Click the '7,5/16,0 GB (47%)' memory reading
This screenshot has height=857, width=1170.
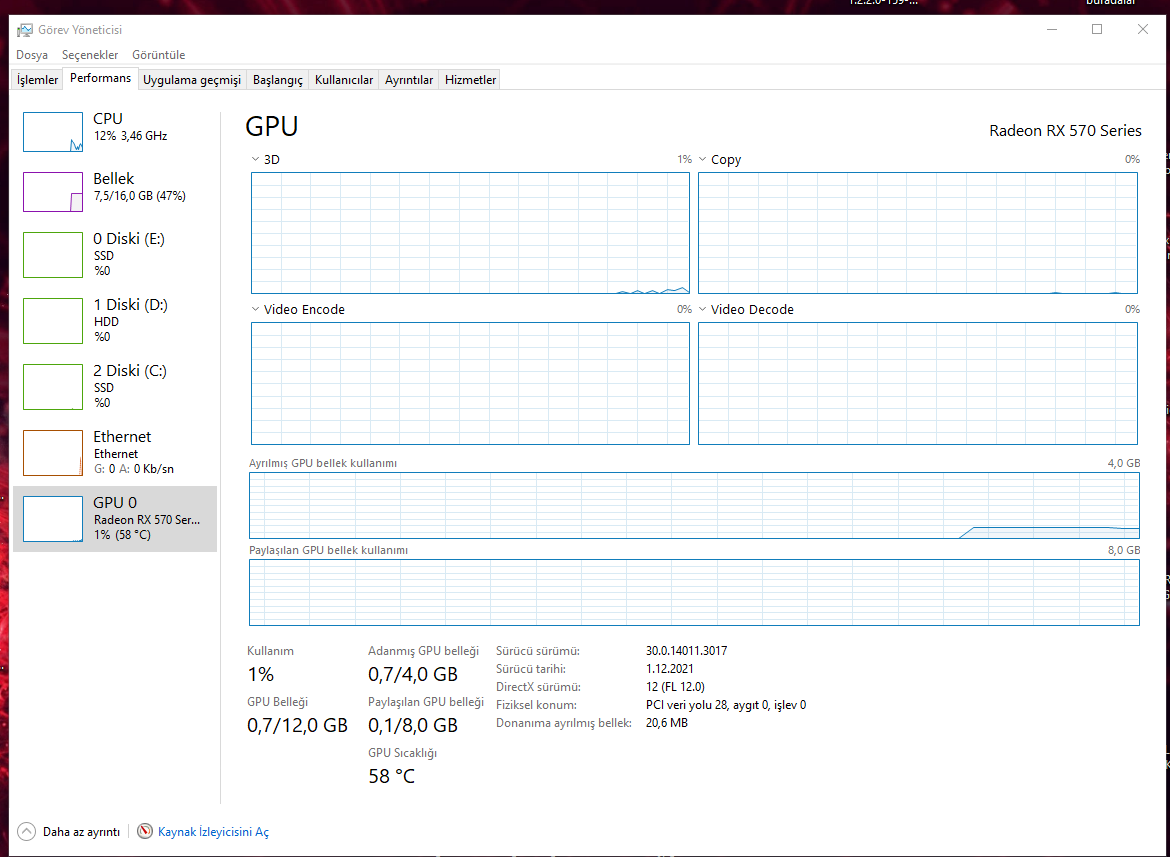point(140,195)
